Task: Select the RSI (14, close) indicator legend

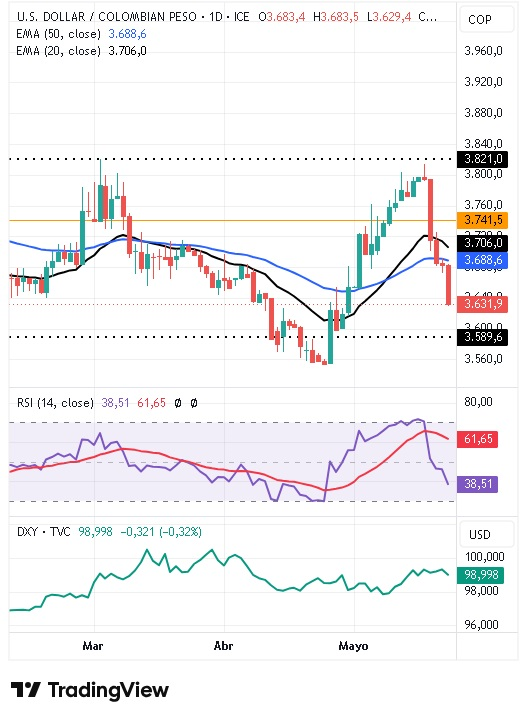Action: click(55, 403)
